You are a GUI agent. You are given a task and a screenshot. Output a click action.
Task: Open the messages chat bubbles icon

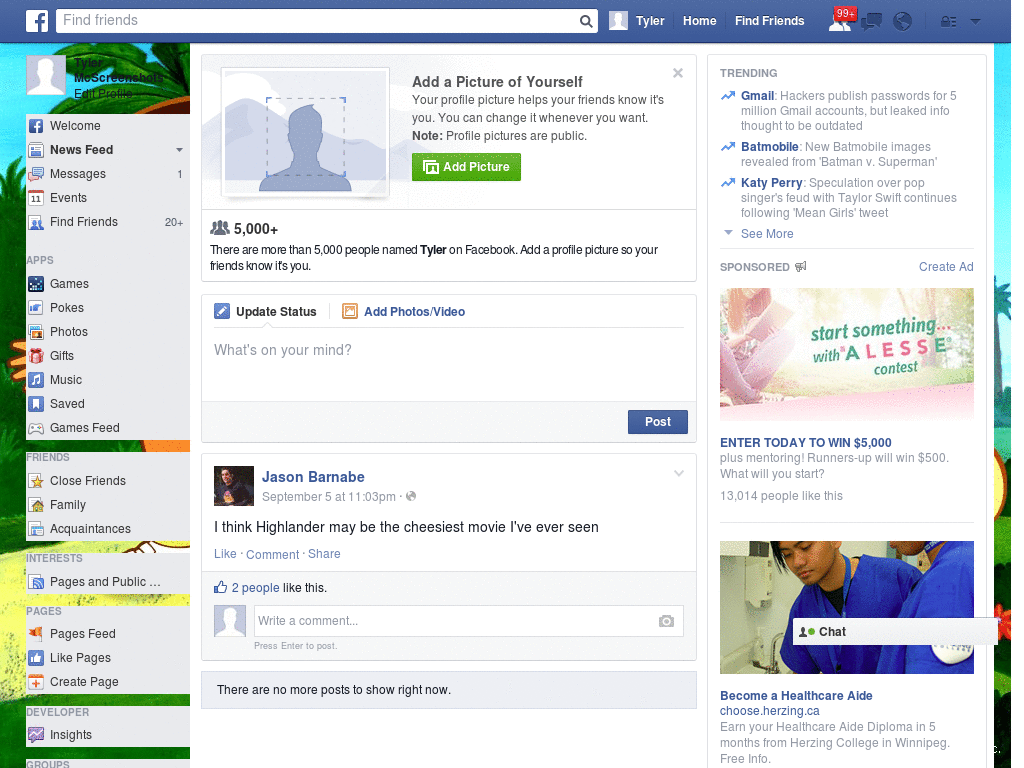871,22
